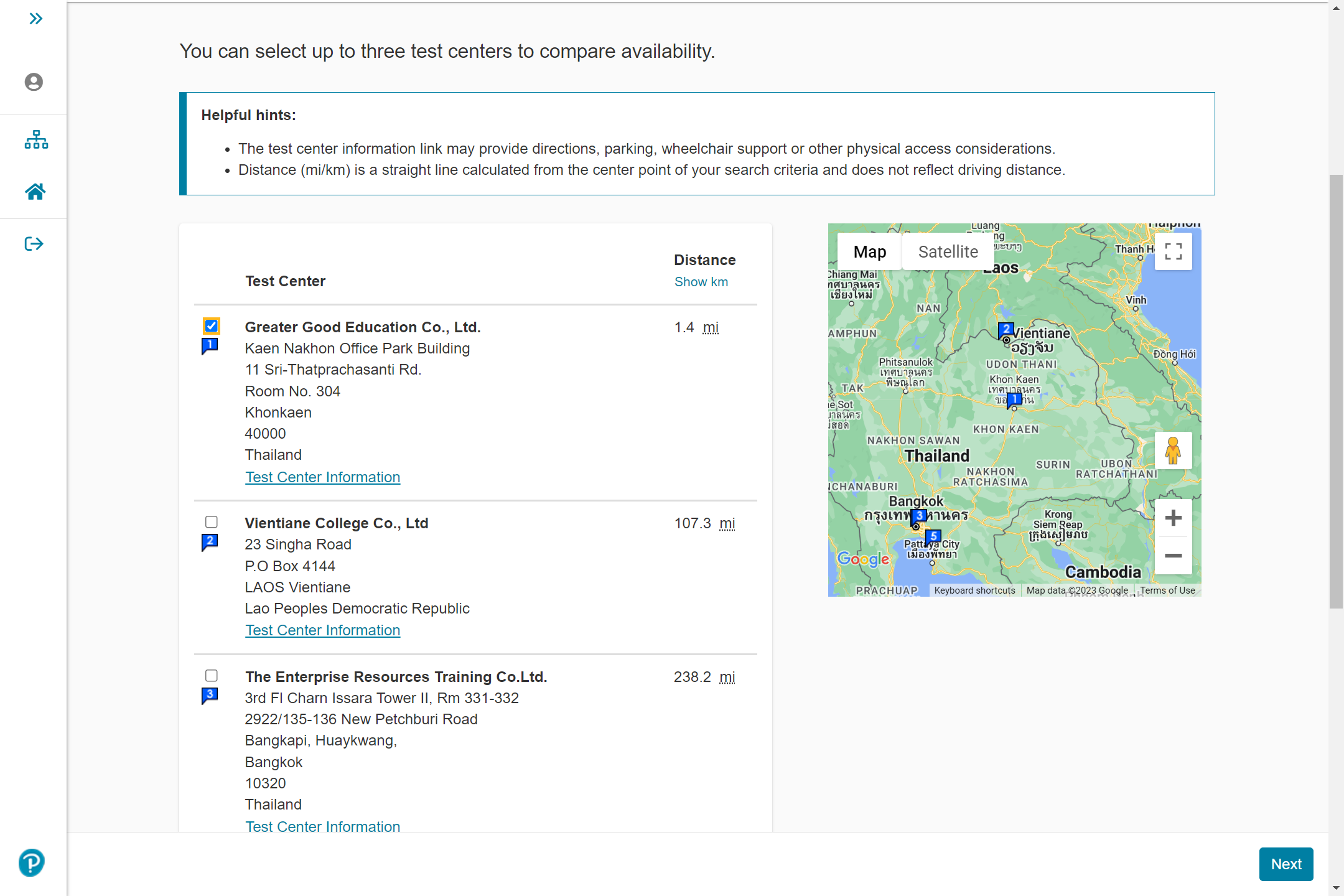Toggle fullscreen map view
This screenshot has height=896, width=1344.
click(x=1173, y=251)
